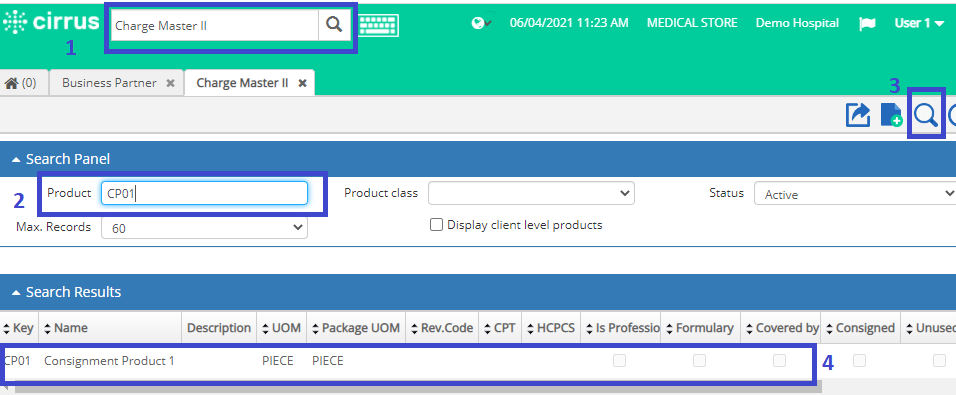The image size is (956, 395).
Task: Close the Business Partner tab
Action: point(171,84)
